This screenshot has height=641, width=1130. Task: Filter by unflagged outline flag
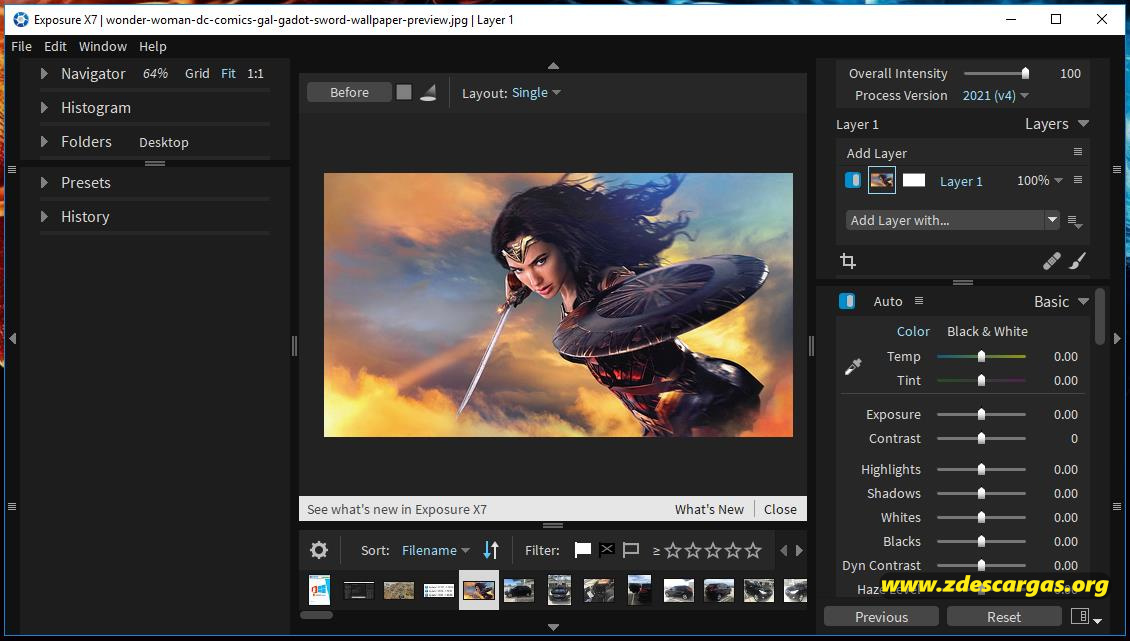[x=631, y=550]
